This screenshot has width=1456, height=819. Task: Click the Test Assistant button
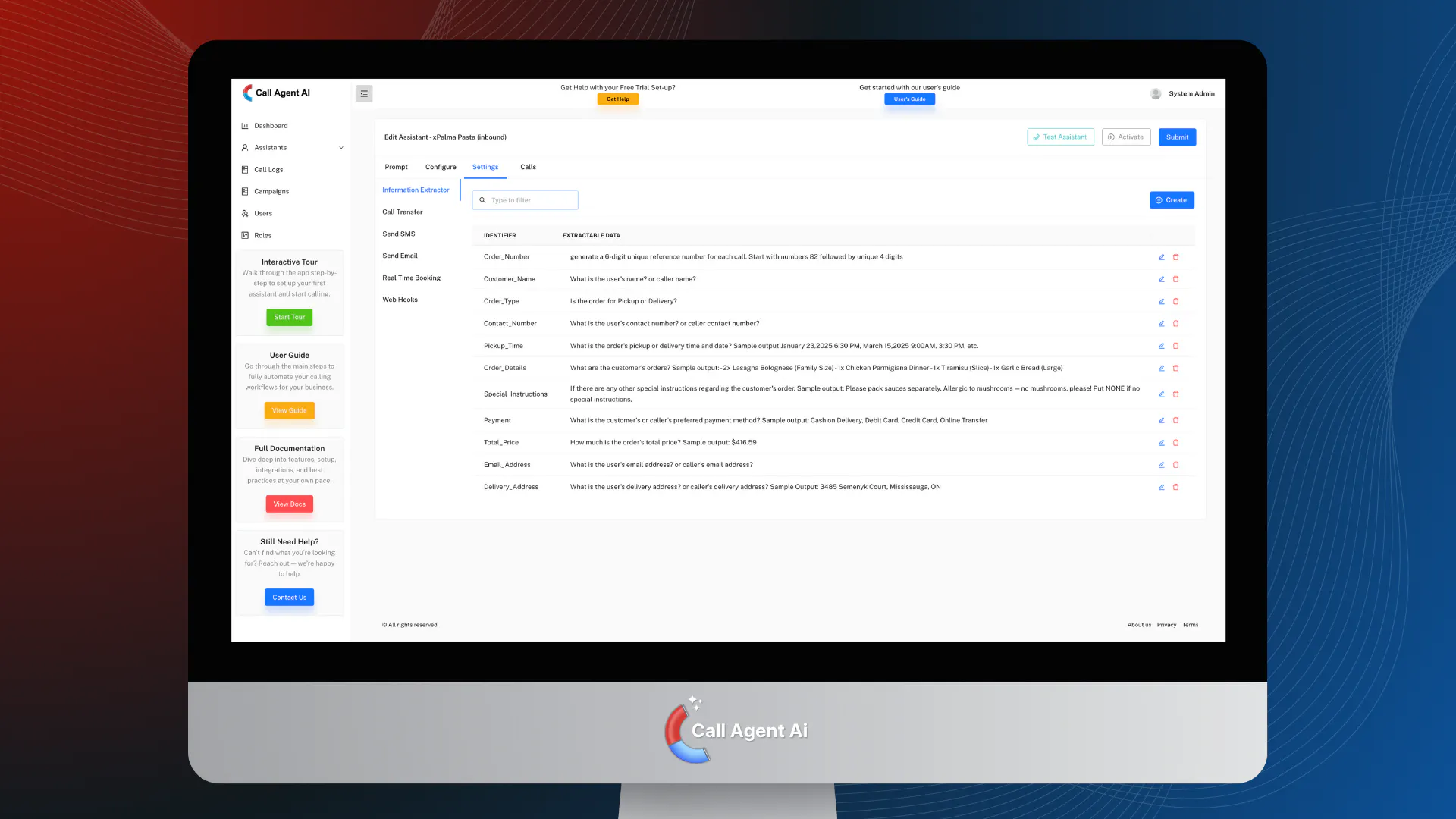[x=1060, y=137]
